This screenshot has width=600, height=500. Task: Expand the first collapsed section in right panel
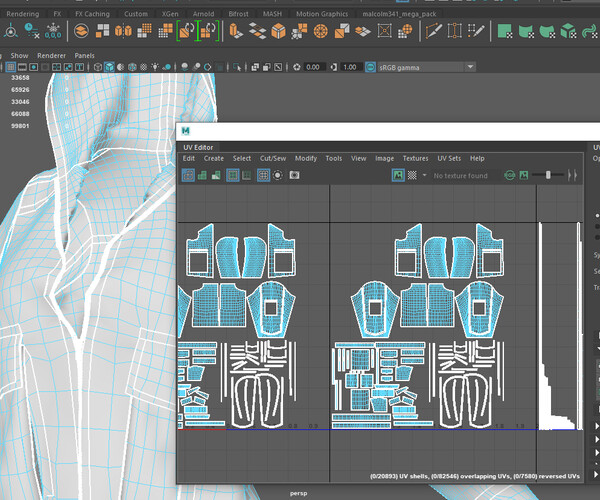coord(597,428)
